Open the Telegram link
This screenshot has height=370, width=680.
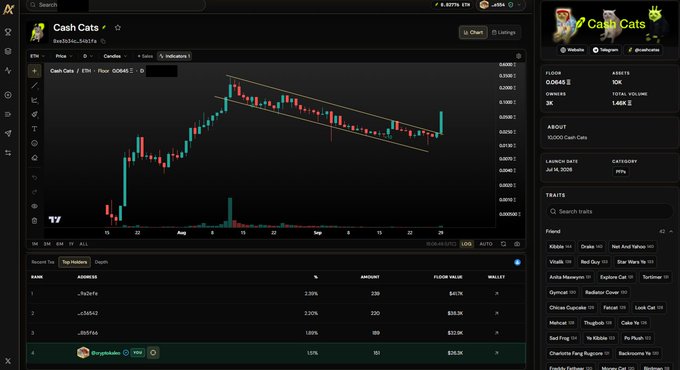click(605, 50)
